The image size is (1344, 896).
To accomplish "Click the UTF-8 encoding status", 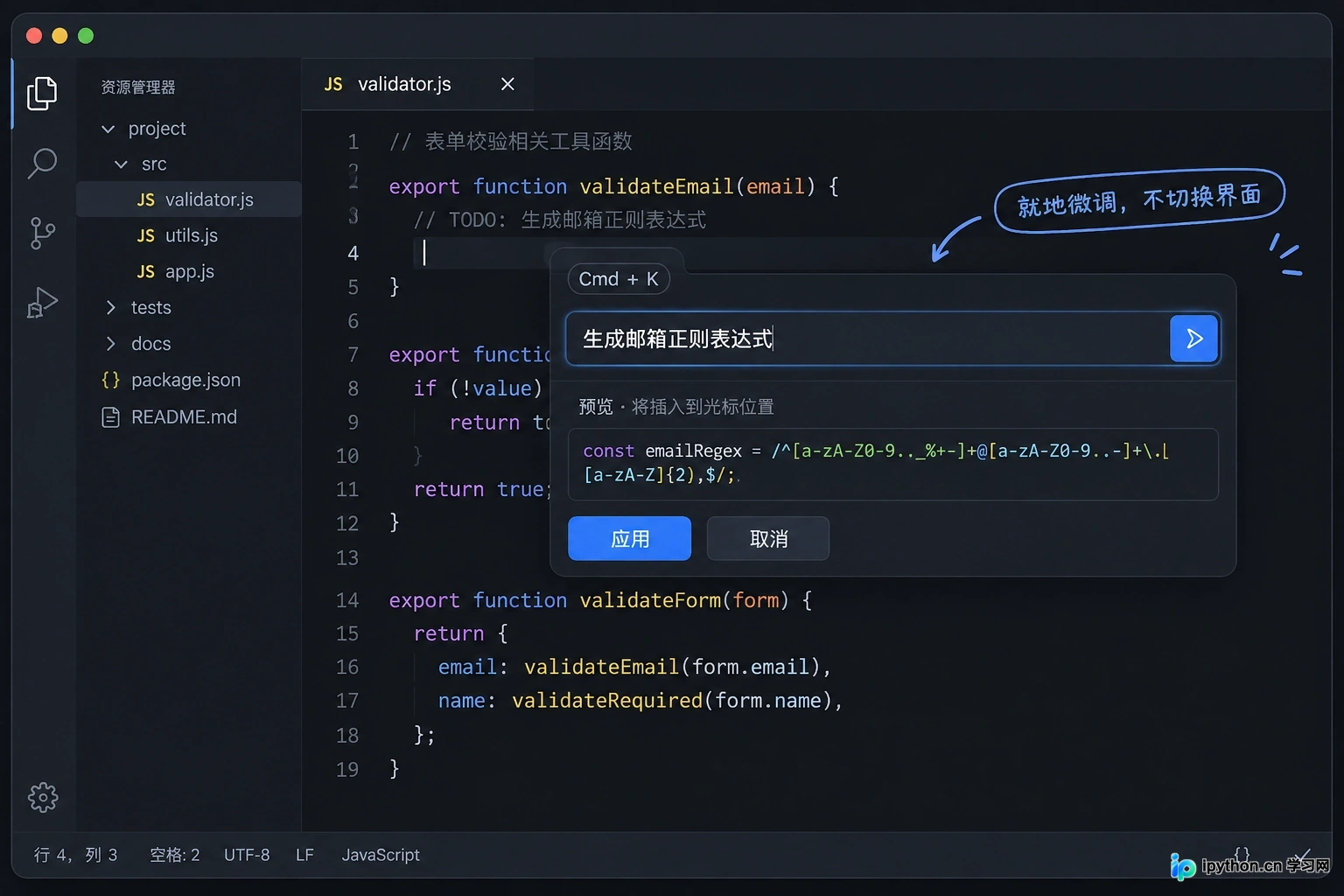I will [247, 855].
